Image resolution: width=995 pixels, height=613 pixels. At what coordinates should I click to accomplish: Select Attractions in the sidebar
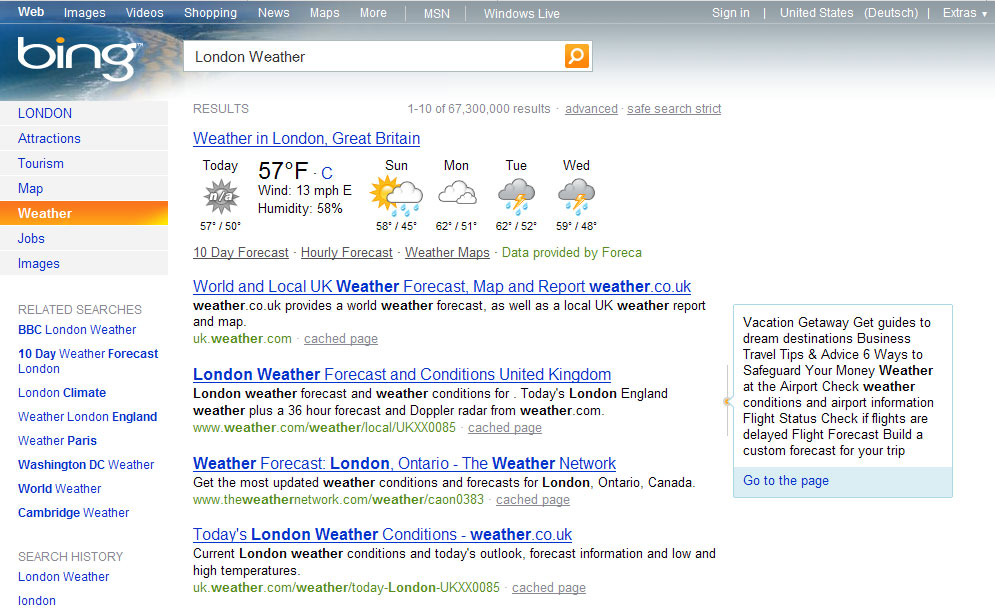(84, 138)
